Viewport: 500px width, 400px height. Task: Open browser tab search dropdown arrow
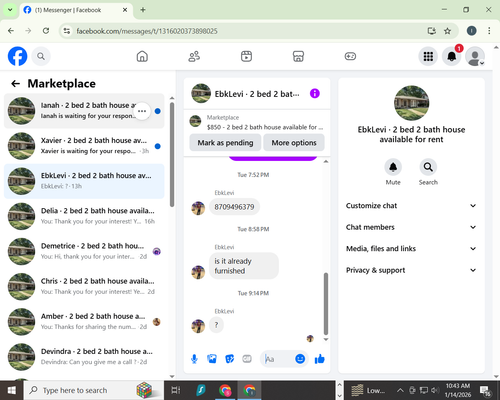(x=10, y=10)
